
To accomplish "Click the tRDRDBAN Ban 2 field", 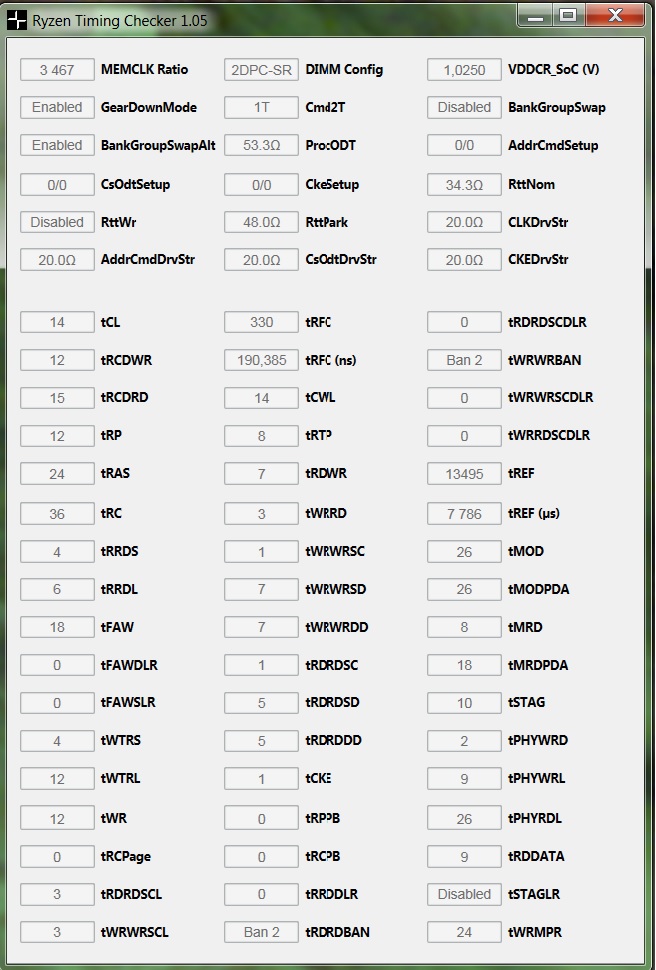I will pyautogui.click(x=261, y=932).
